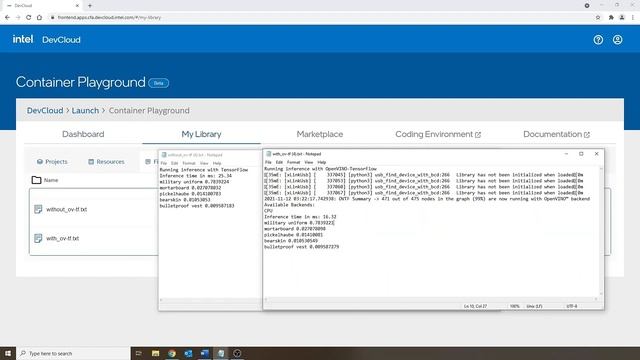The image size is (640, 360).
Task: Click the Notepad taskbar icon
Action: [x=221, y=353]
